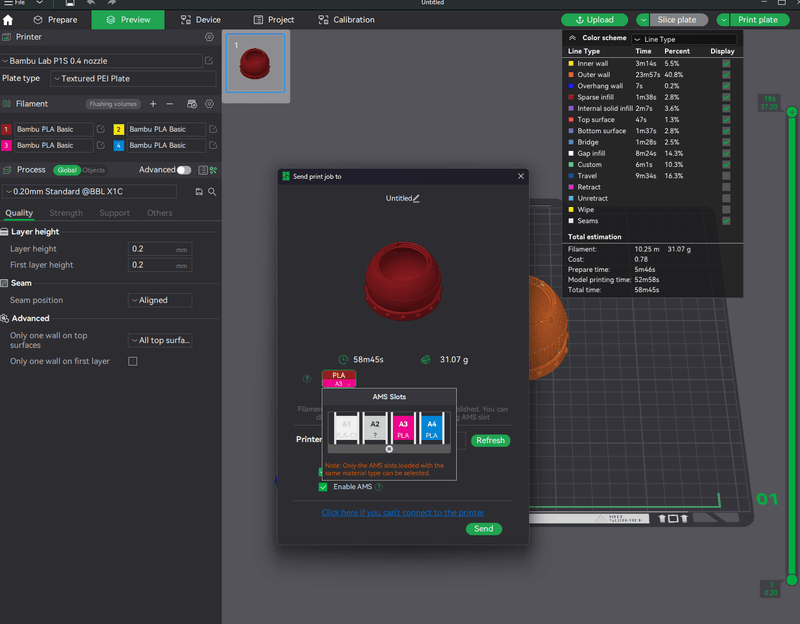Search process settings with magnifier icon

click(212, 191)
